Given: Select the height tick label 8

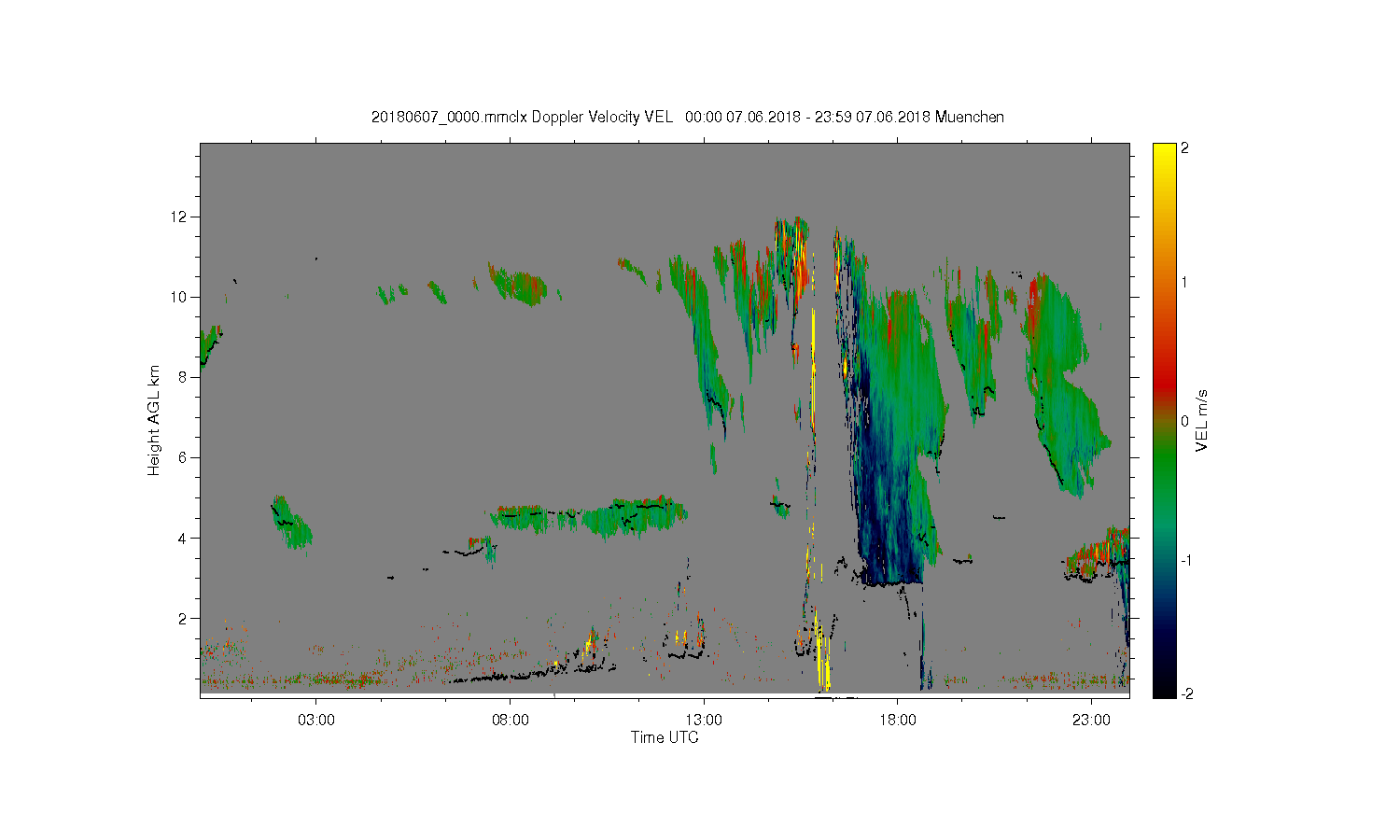Looking at the screenshot, I should tap(183, 377).
